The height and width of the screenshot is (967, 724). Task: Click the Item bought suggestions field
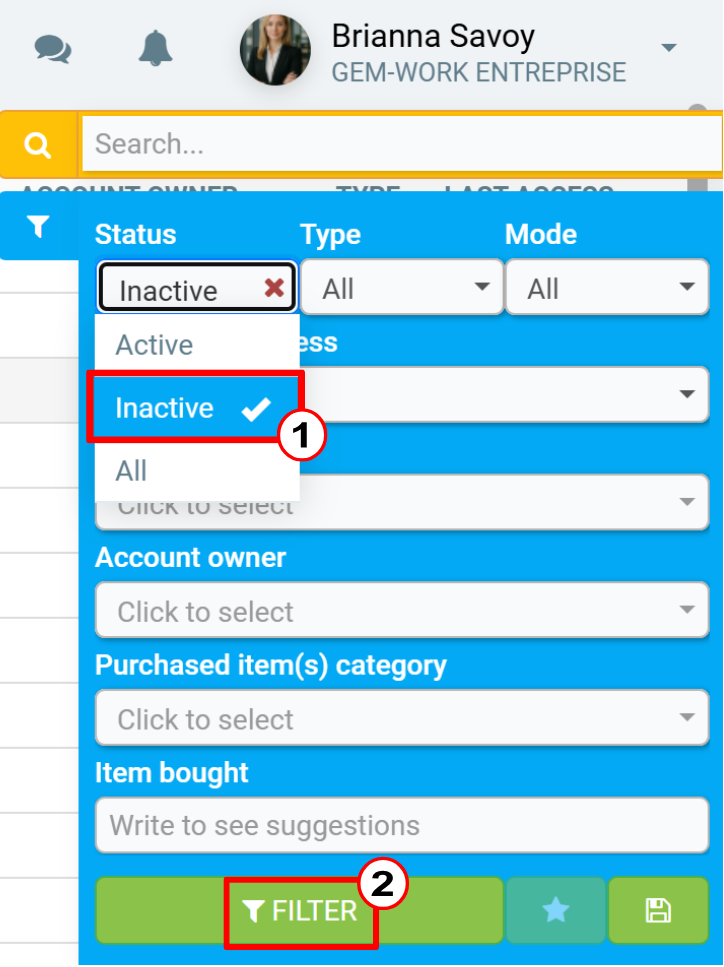coord(402,825)
